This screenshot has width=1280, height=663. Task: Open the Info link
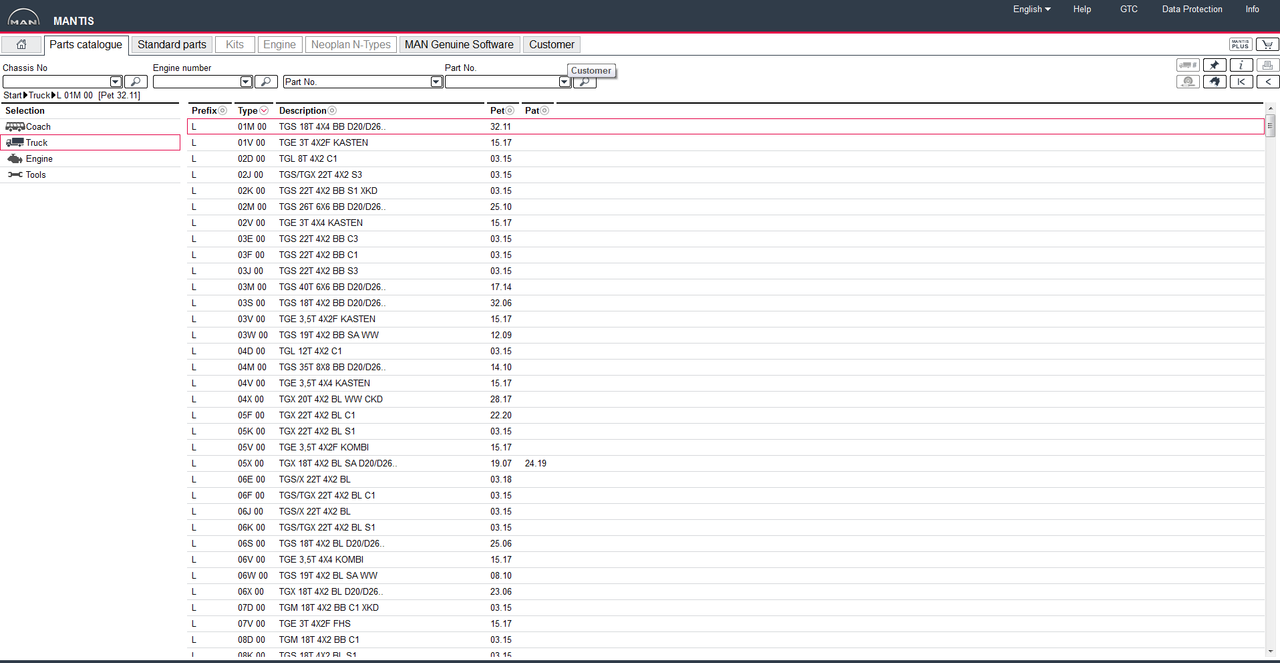coord(1252,9)
